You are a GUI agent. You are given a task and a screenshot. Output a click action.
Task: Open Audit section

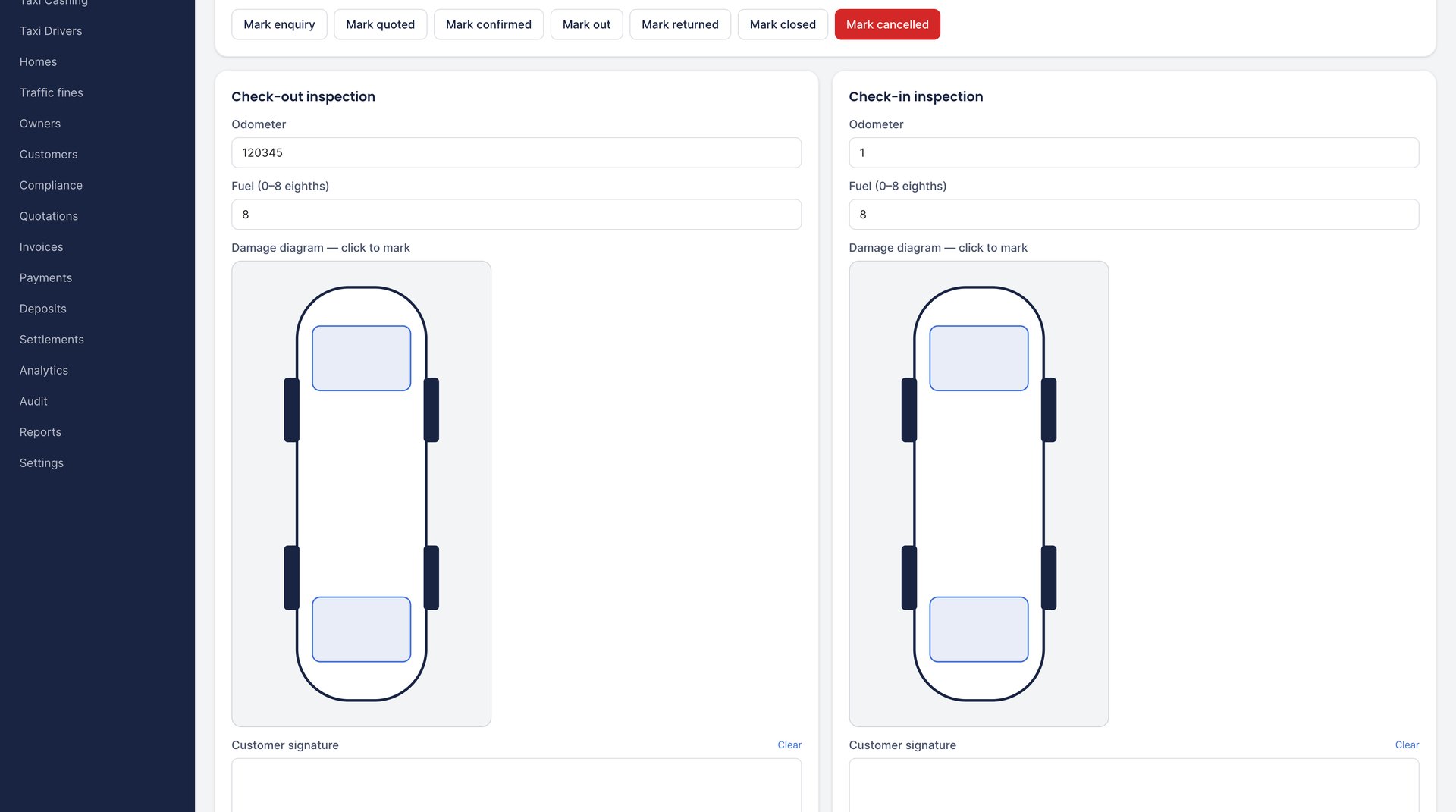(x=33, y=402)
